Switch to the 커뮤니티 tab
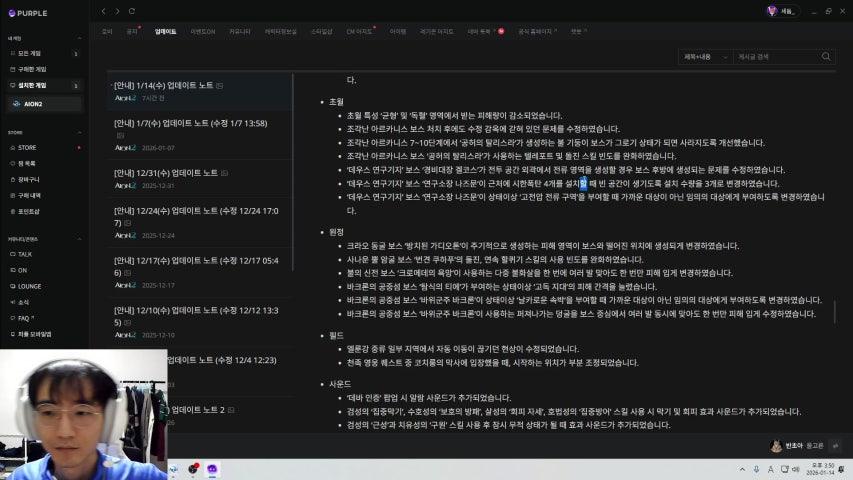Viewport: 853px width, 480px height. [240, 32]
